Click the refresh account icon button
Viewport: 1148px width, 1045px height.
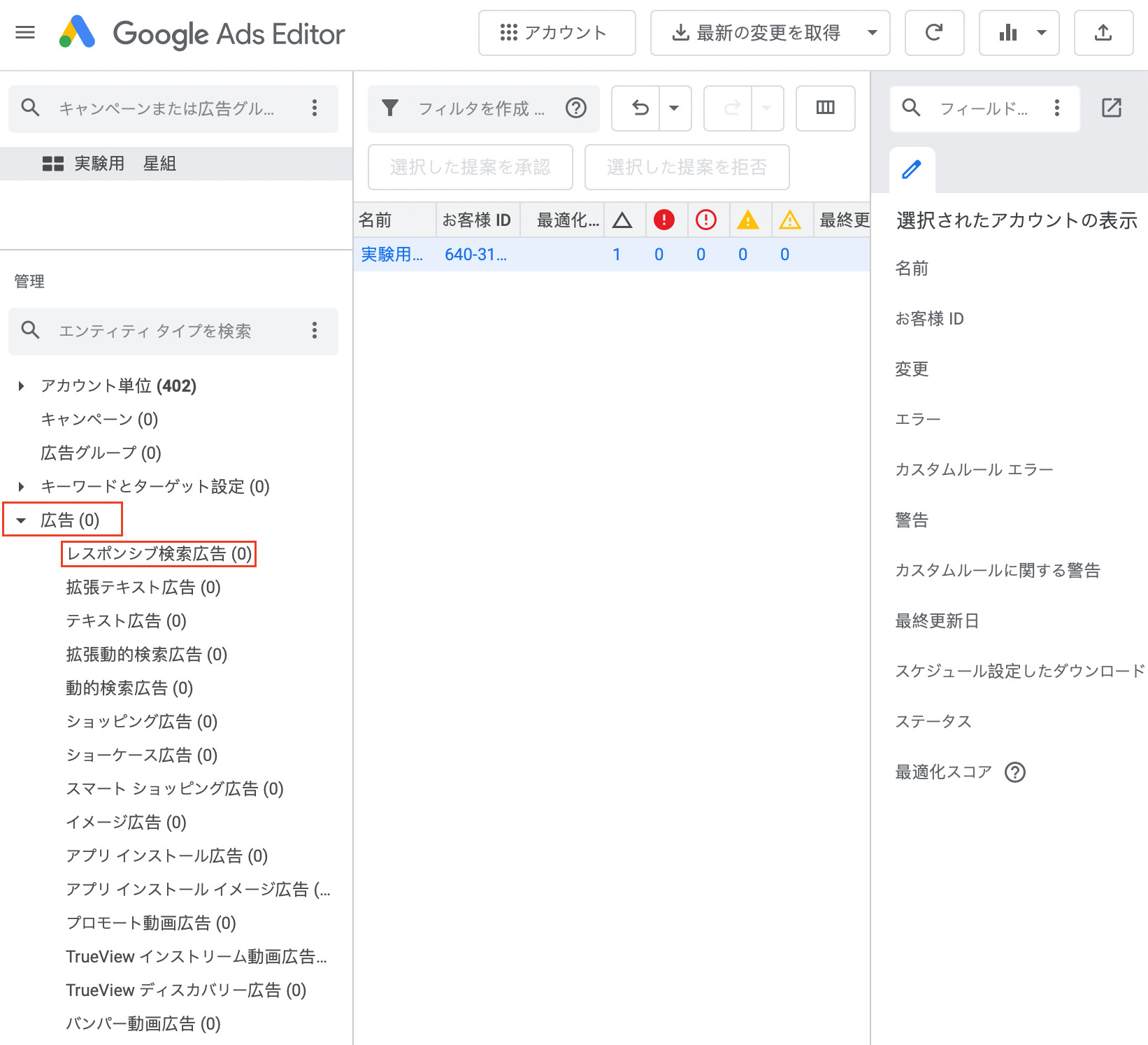(x=934, y=32)
